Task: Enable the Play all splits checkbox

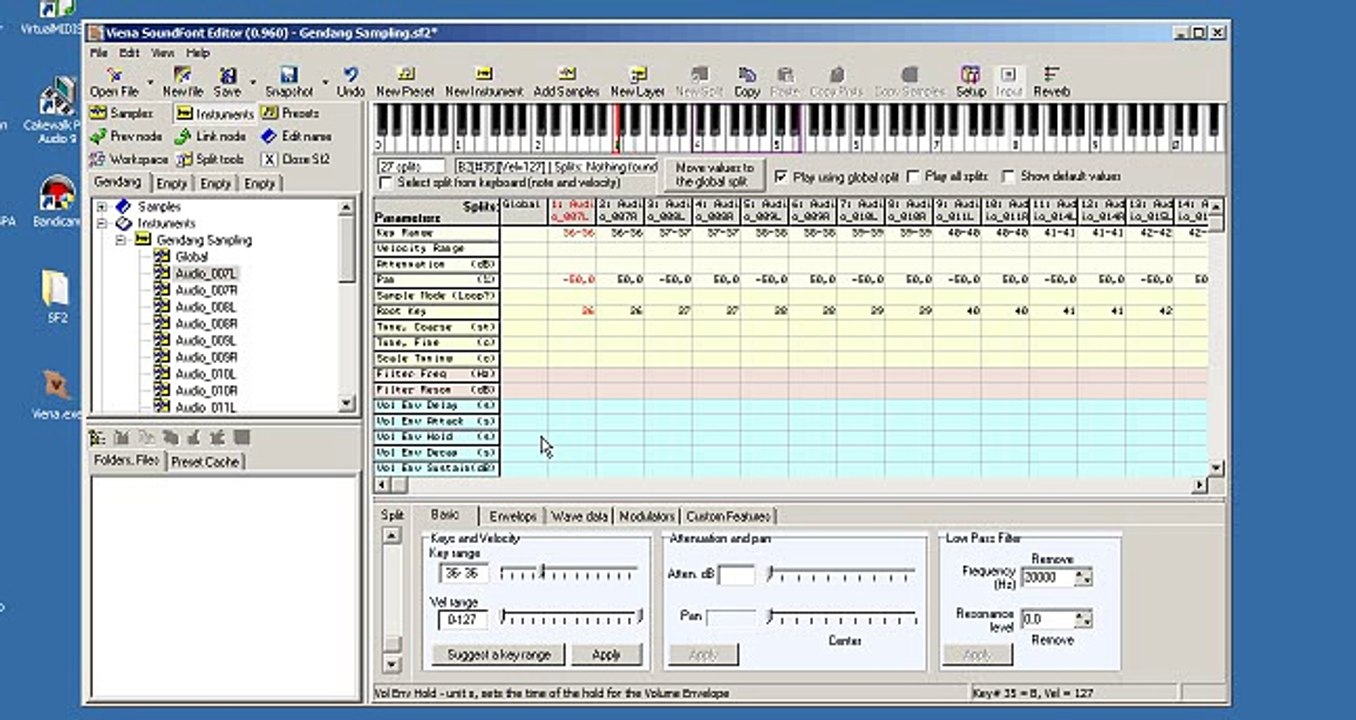Action: 913,176
